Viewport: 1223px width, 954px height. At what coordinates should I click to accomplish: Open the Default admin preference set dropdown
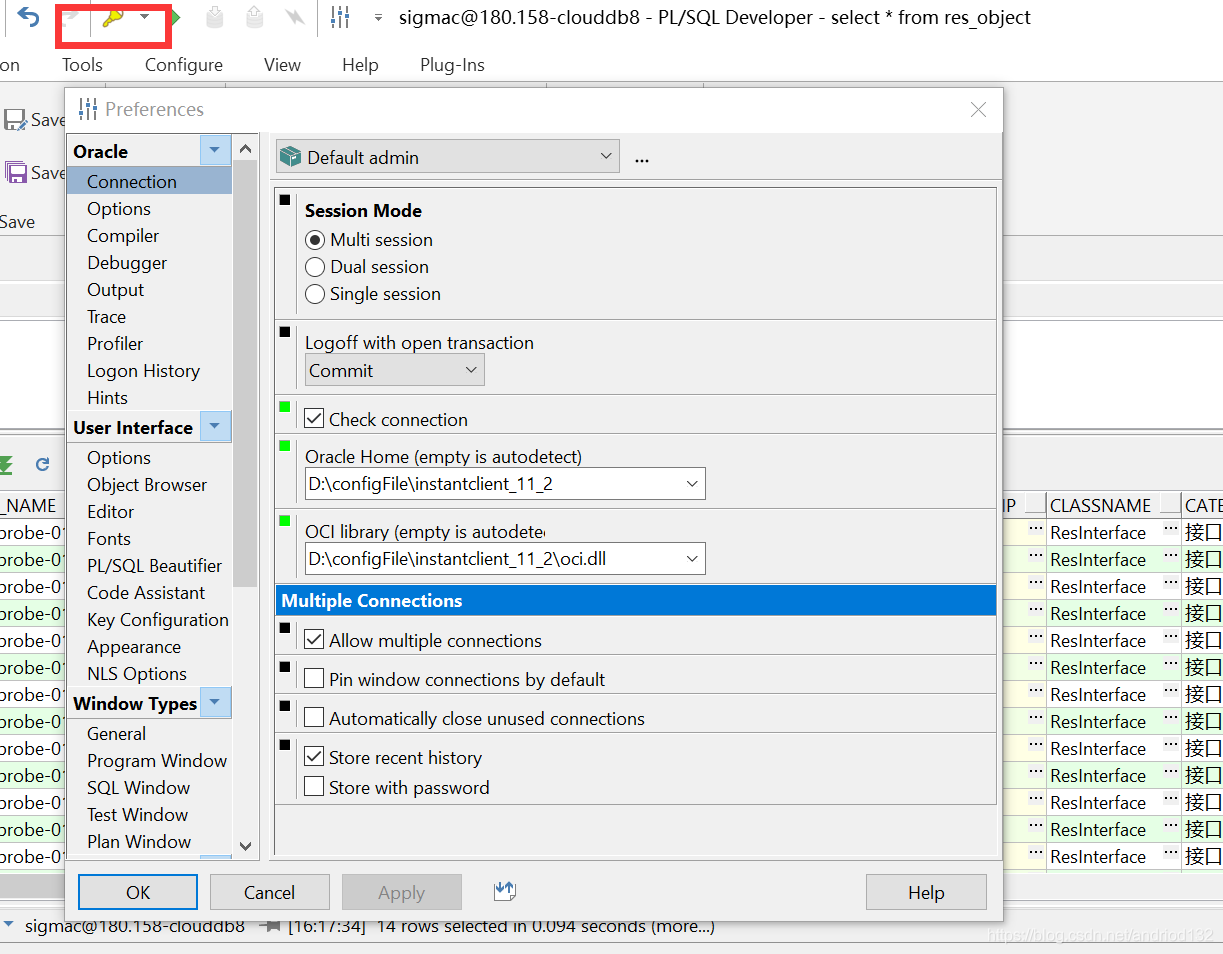(448, 157)
